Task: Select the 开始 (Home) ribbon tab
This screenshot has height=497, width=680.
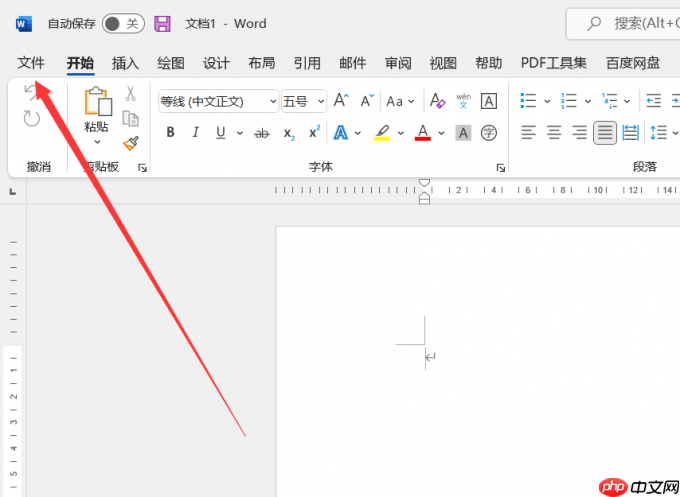Action: pyautogui.click(x=80, y=63)
